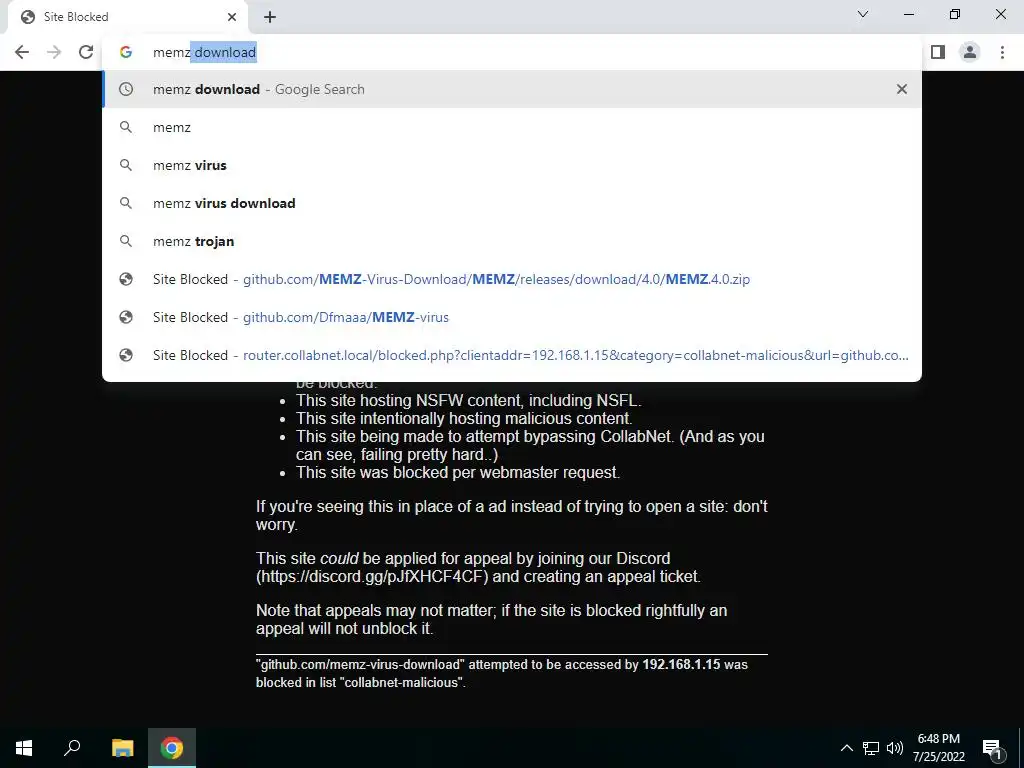Pick the 'memz virus download' suggestion

point(512,203)
